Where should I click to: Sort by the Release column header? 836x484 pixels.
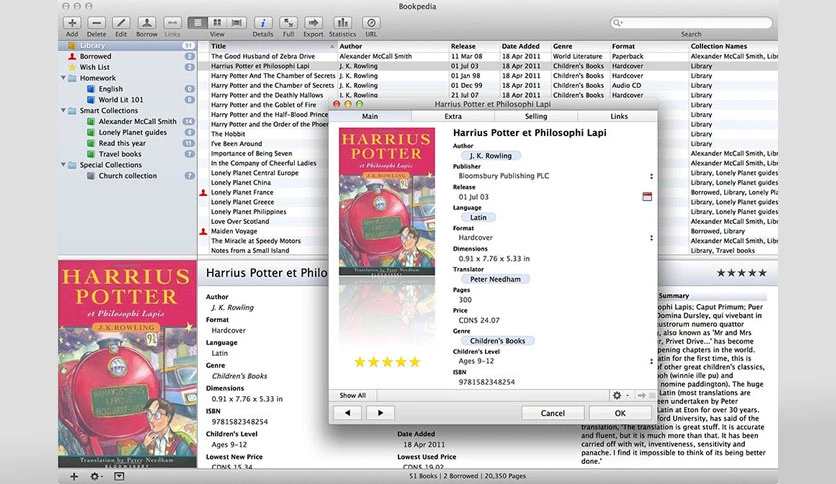[x=473, y=46]
